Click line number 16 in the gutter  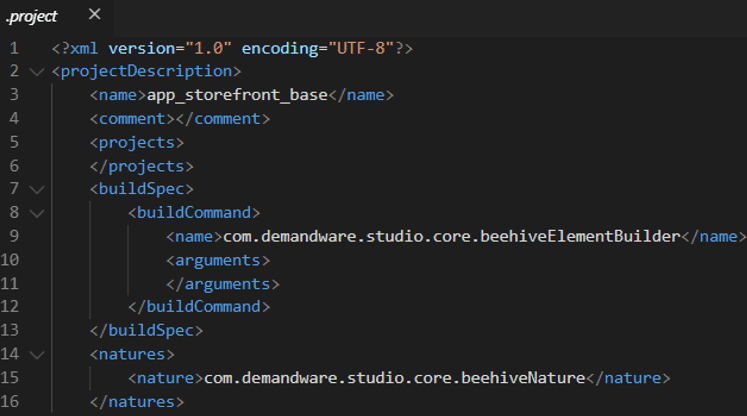[10, 401]
